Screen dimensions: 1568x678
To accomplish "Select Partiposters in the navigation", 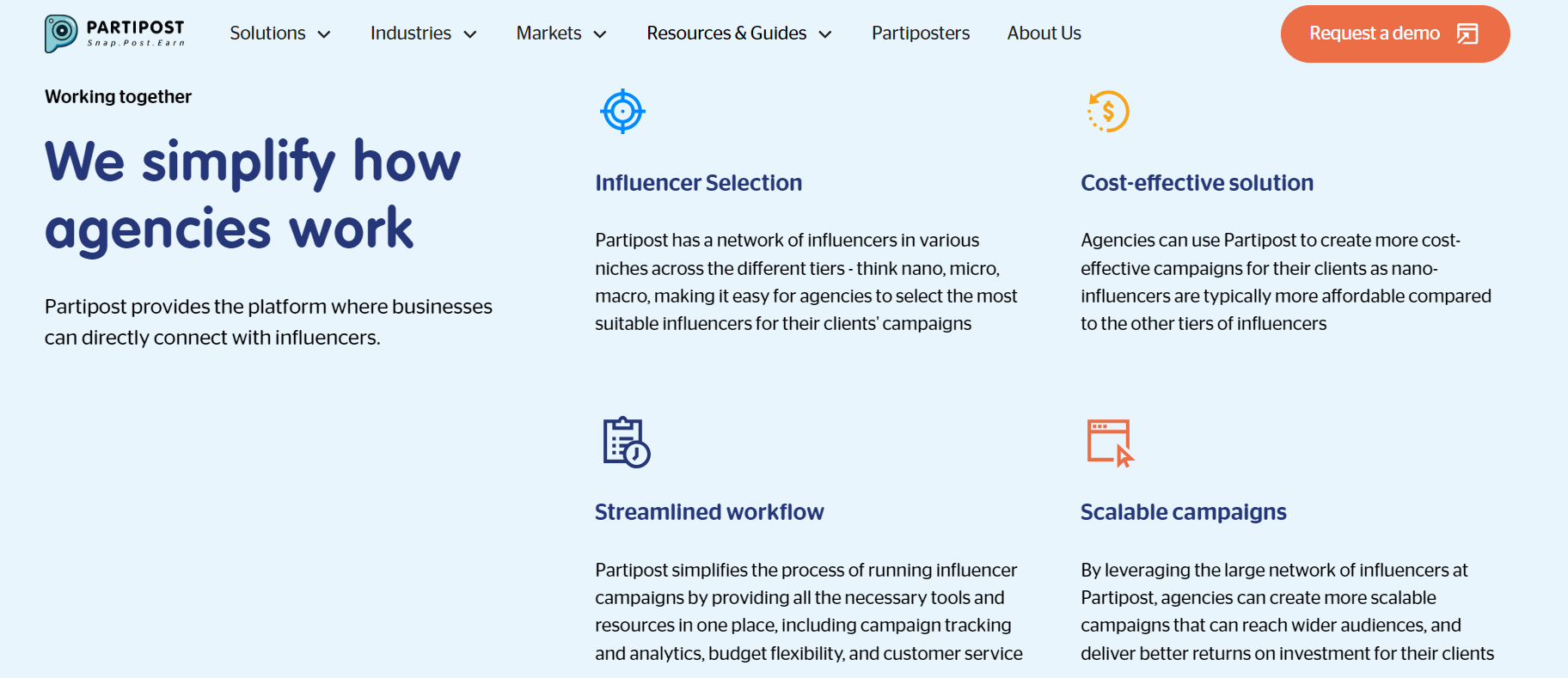I will pos(920,34).
